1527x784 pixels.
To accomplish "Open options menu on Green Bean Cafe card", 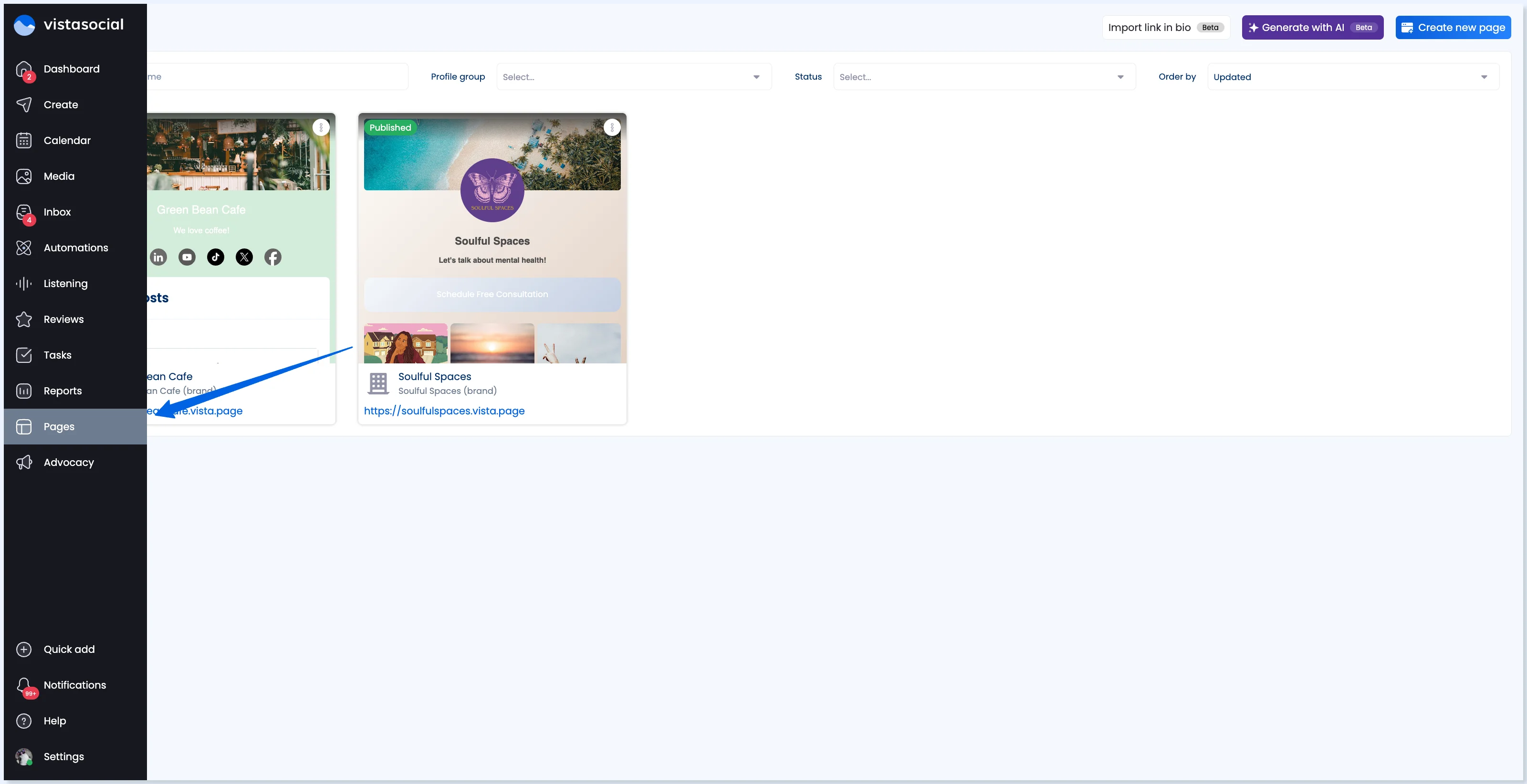I will click(x=321, y=127).
